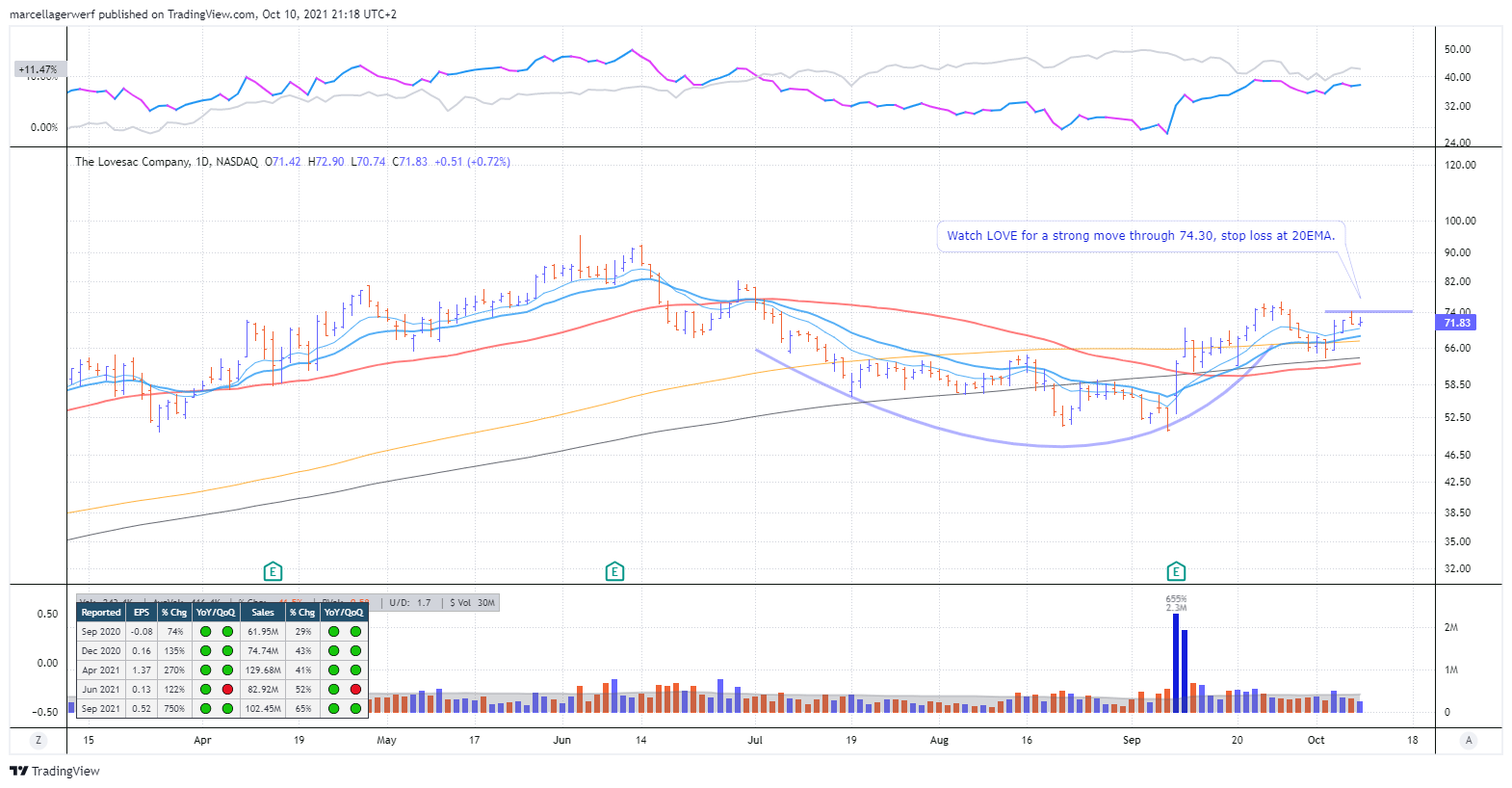The height and width of the screenshot is (788, 1512).
Task: Click the red QoQ Sales dot for Jun 2021
Action: tap(355, 689)
